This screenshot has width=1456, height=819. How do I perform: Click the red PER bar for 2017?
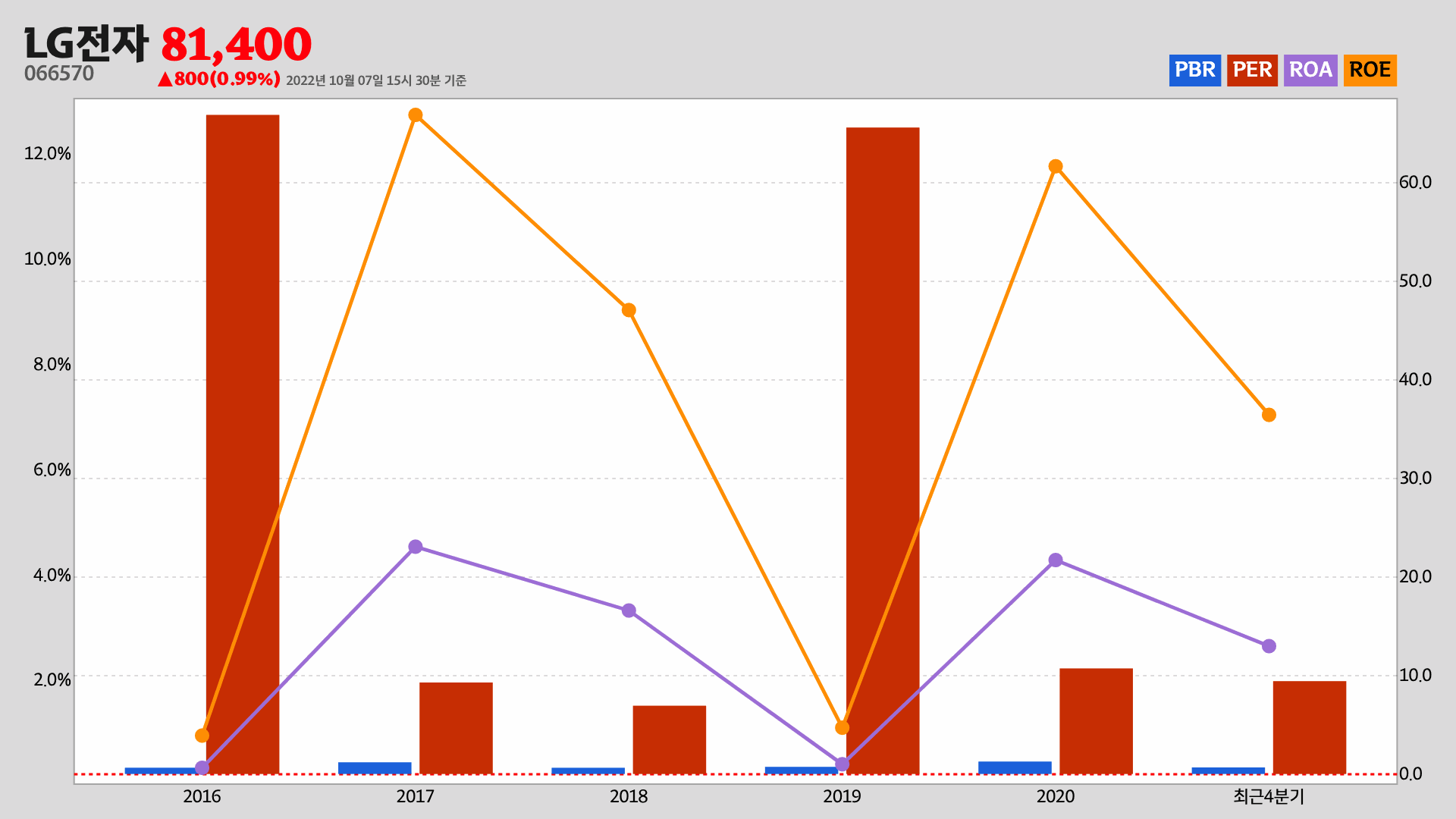pos(456,728)
